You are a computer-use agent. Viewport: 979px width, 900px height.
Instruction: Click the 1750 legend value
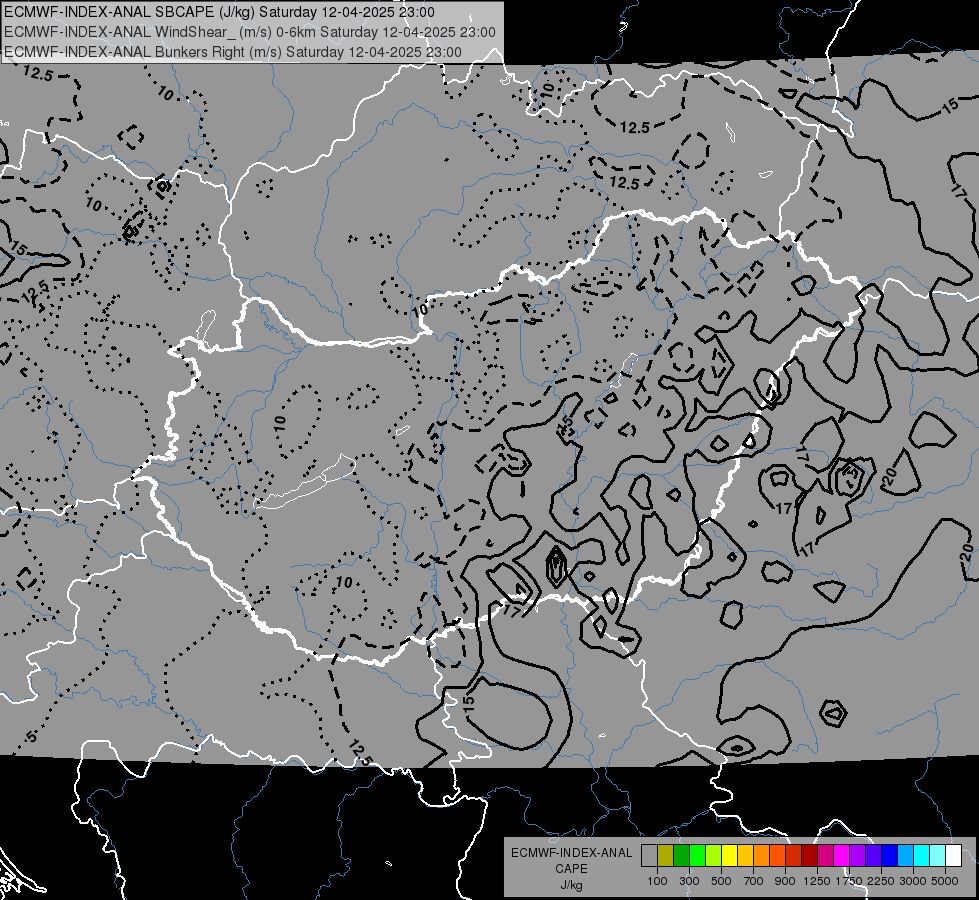point(849,881)
